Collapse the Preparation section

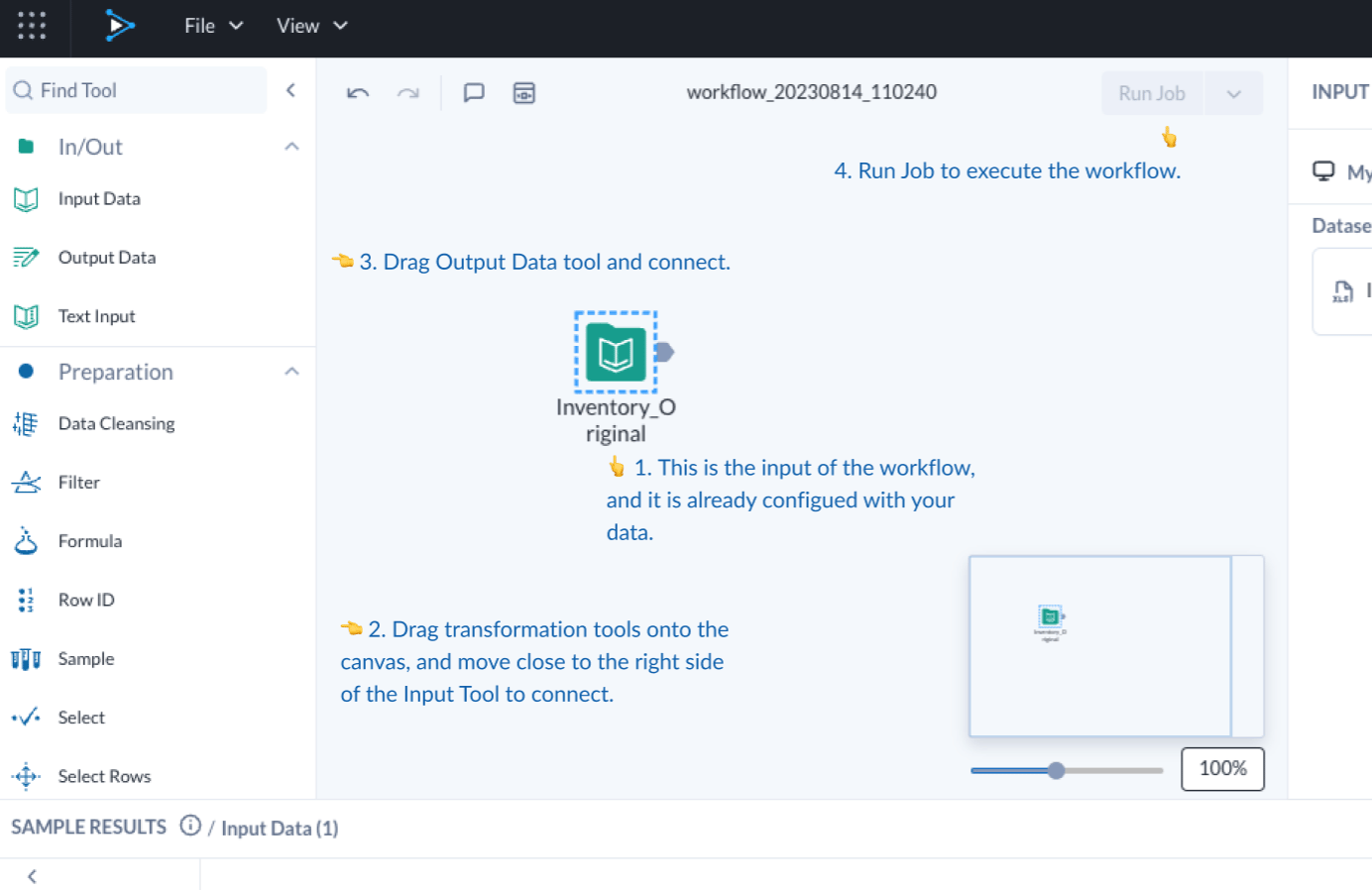[x=291, y=372]
